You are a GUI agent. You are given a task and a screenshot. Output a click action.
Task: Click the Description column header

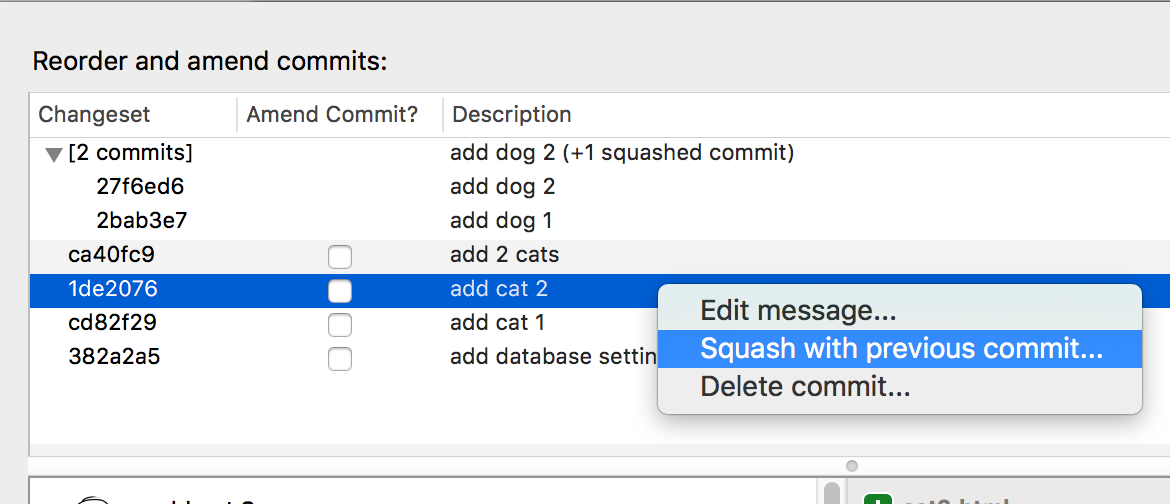tap(511, 115)
